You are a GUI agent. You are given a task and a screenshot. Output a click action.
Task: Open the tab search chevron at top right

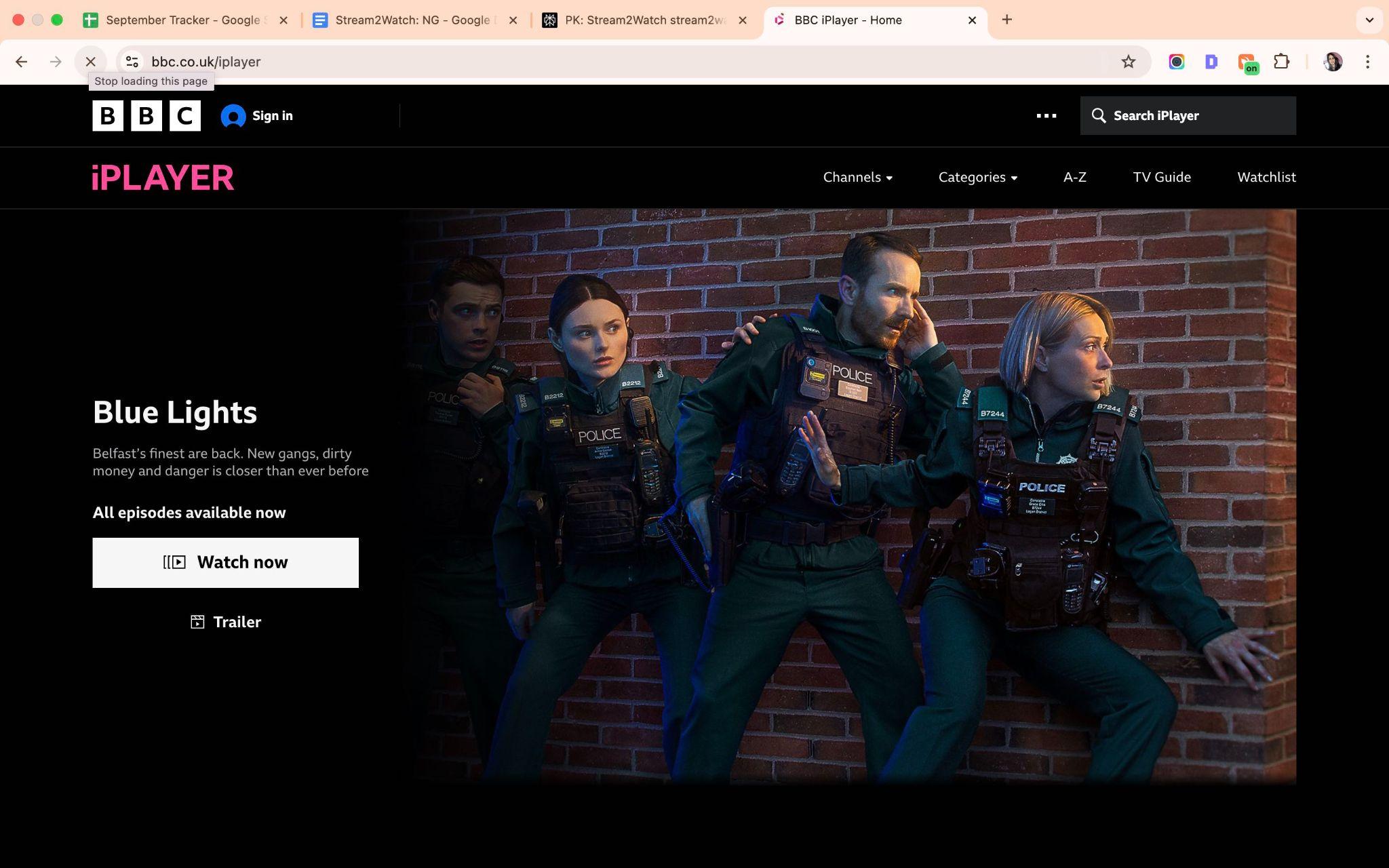(x=1368, y=20)
